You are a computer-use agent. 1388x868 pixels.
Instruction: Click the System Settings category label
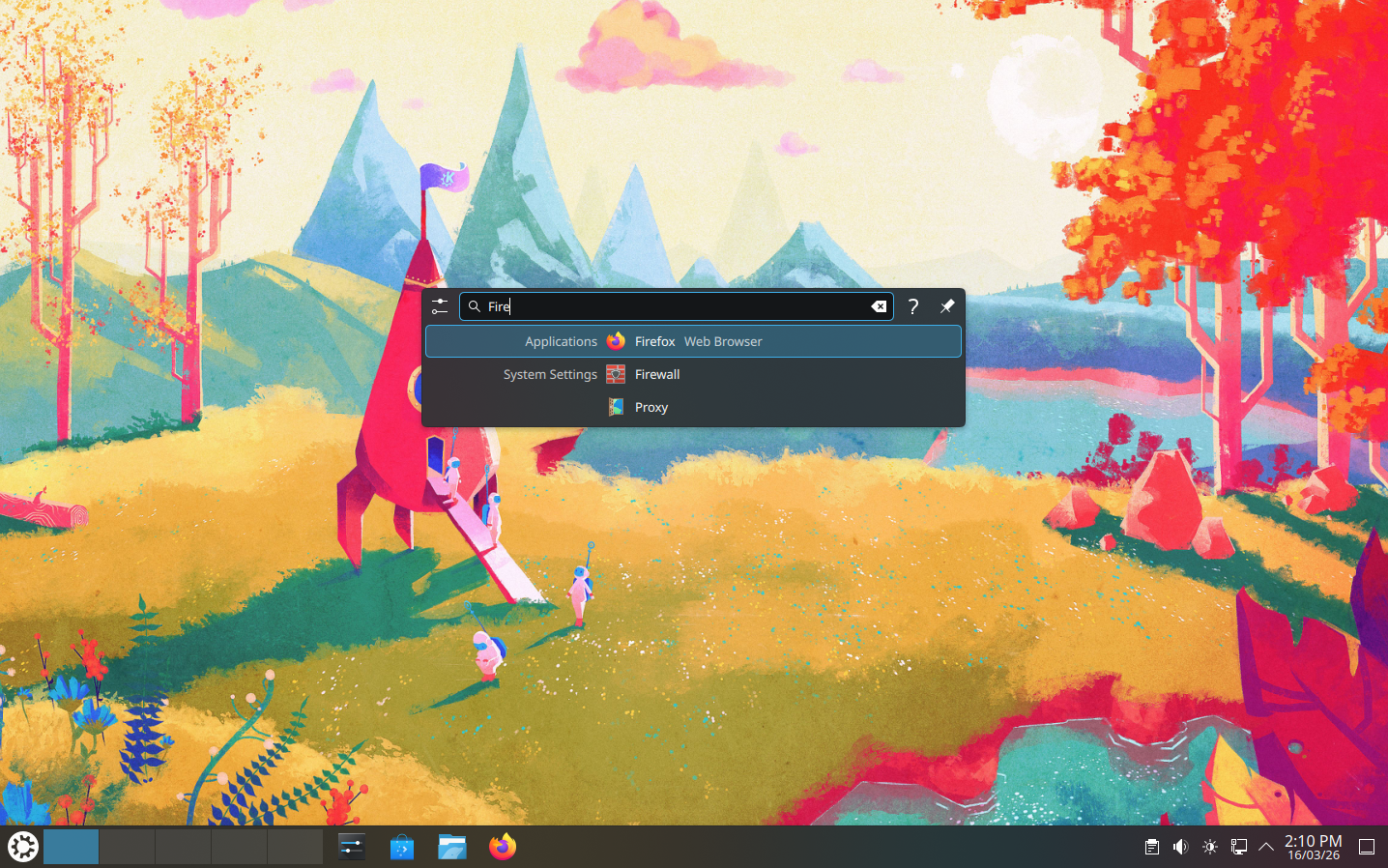tap(550, 374)
